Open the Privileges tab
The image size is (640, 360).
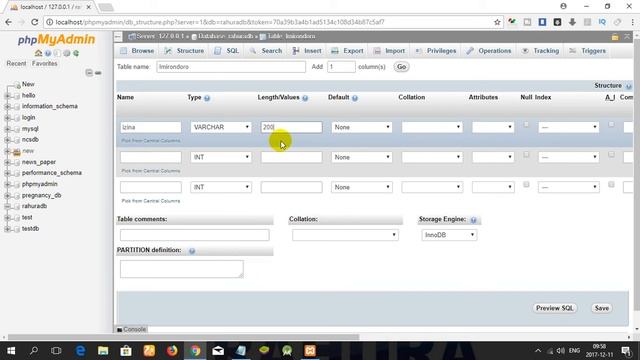click(x=436, y=51)
